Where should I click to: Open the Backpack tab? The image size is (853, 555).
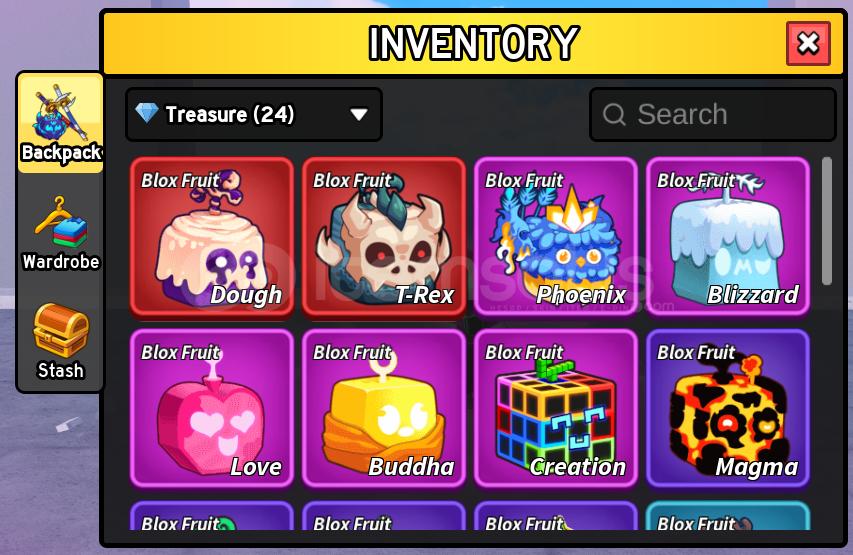click(x=60, y=124)
